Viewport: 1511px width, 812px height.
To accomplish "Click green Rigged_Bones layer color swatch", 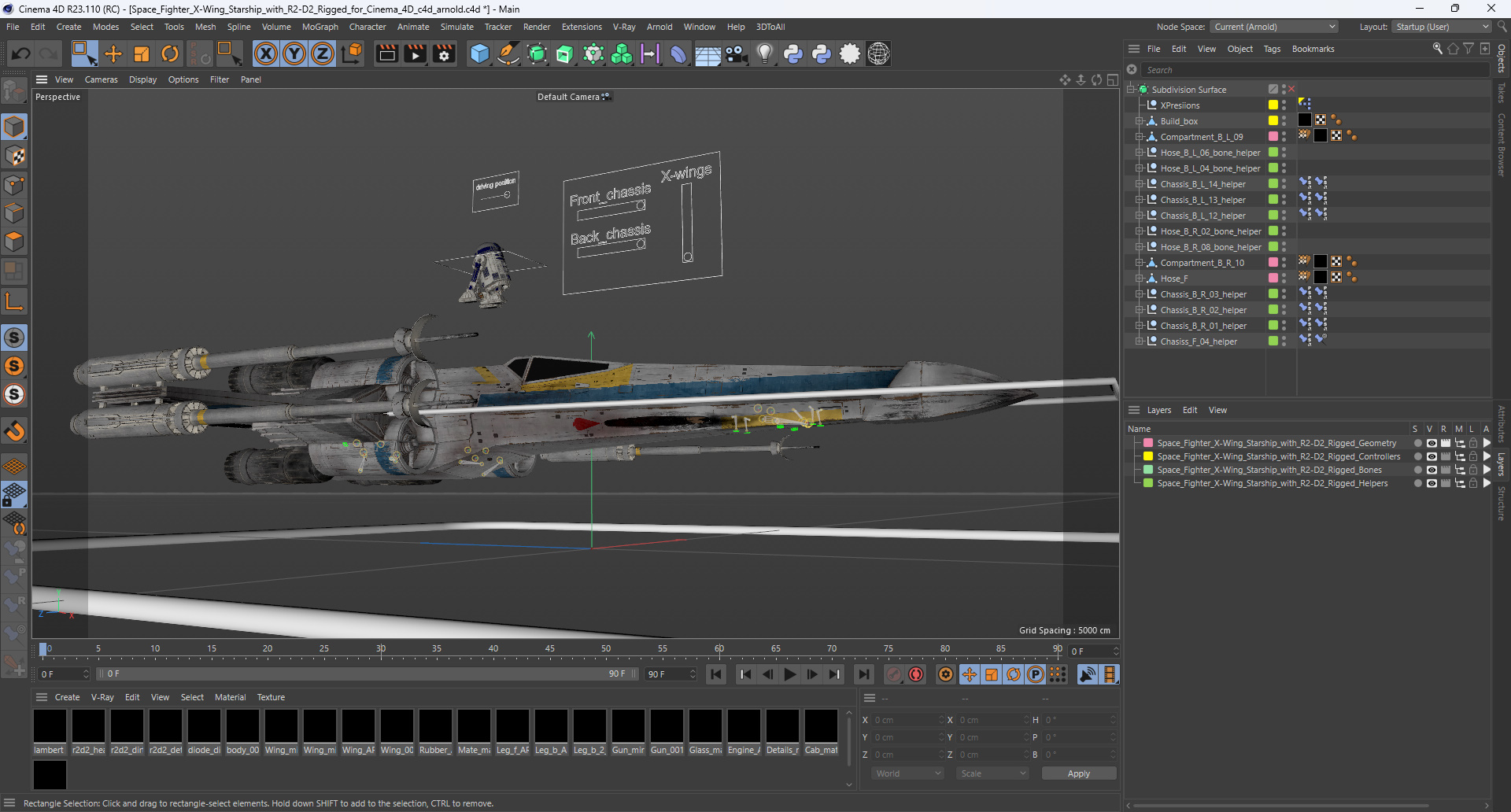I will 1148,470.
